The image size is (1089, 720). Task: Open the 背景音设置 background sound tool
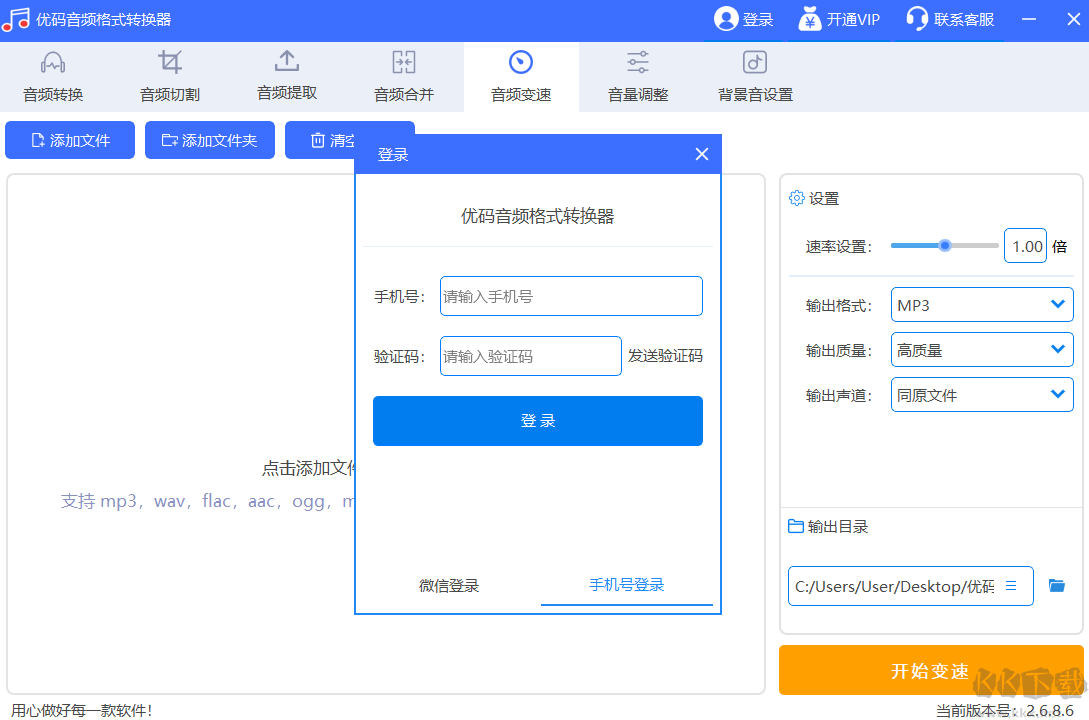point(753,77)
